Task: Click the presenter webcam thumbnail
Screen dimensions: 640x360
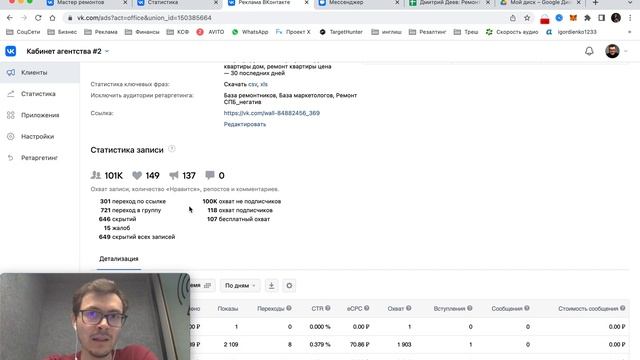Action: tap(95, 316)
